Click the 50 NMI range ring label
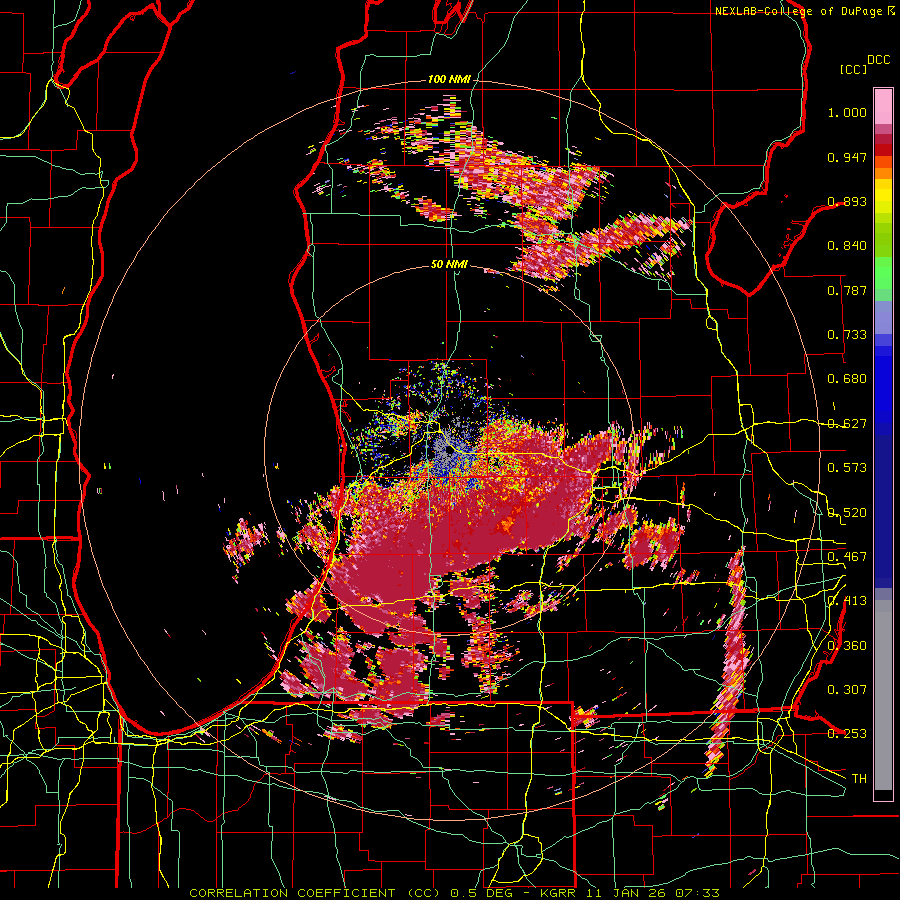Image resolution: width=900 pixels, height=900 pixels. (x=449, y=265)
